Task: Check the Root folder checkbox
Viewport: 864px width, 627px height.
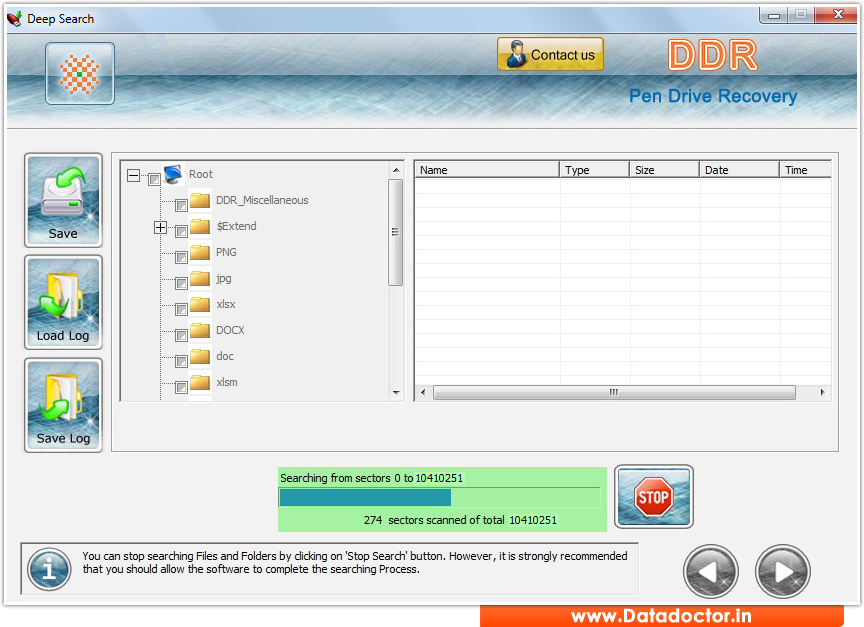Action: 155,179
